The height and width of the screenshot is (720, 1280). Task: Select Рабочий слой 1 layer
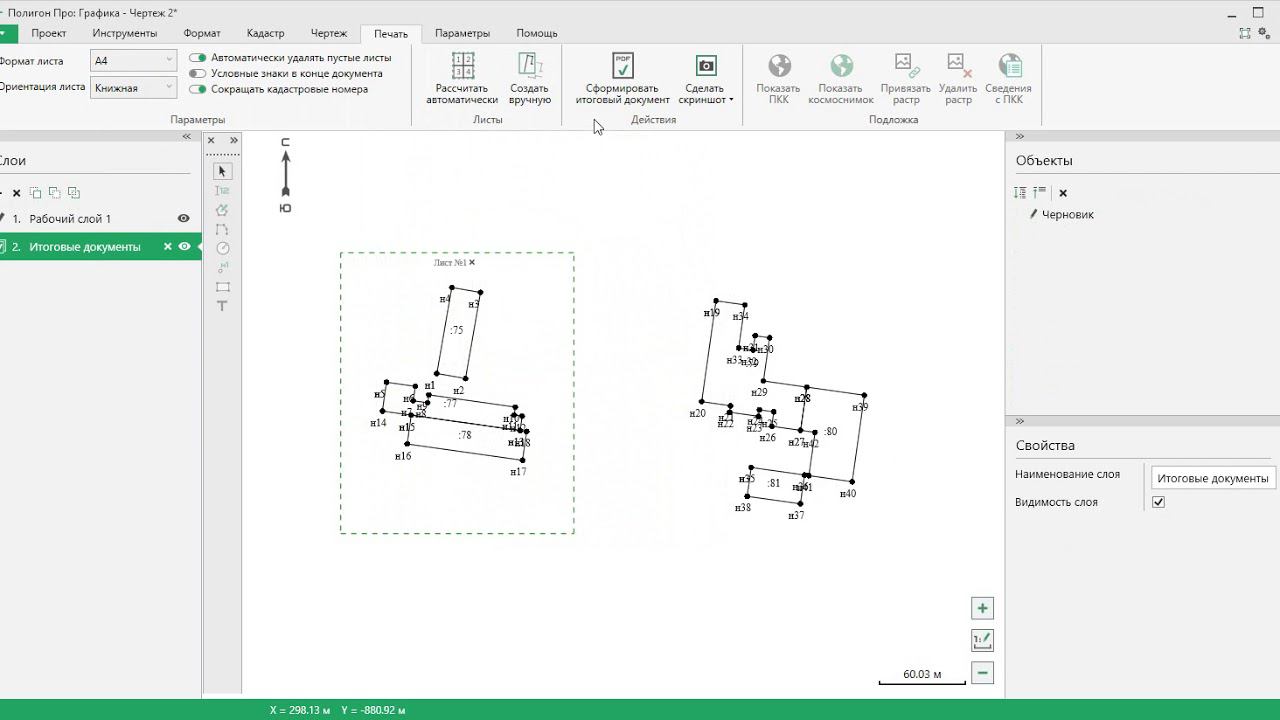coord(100,218)
